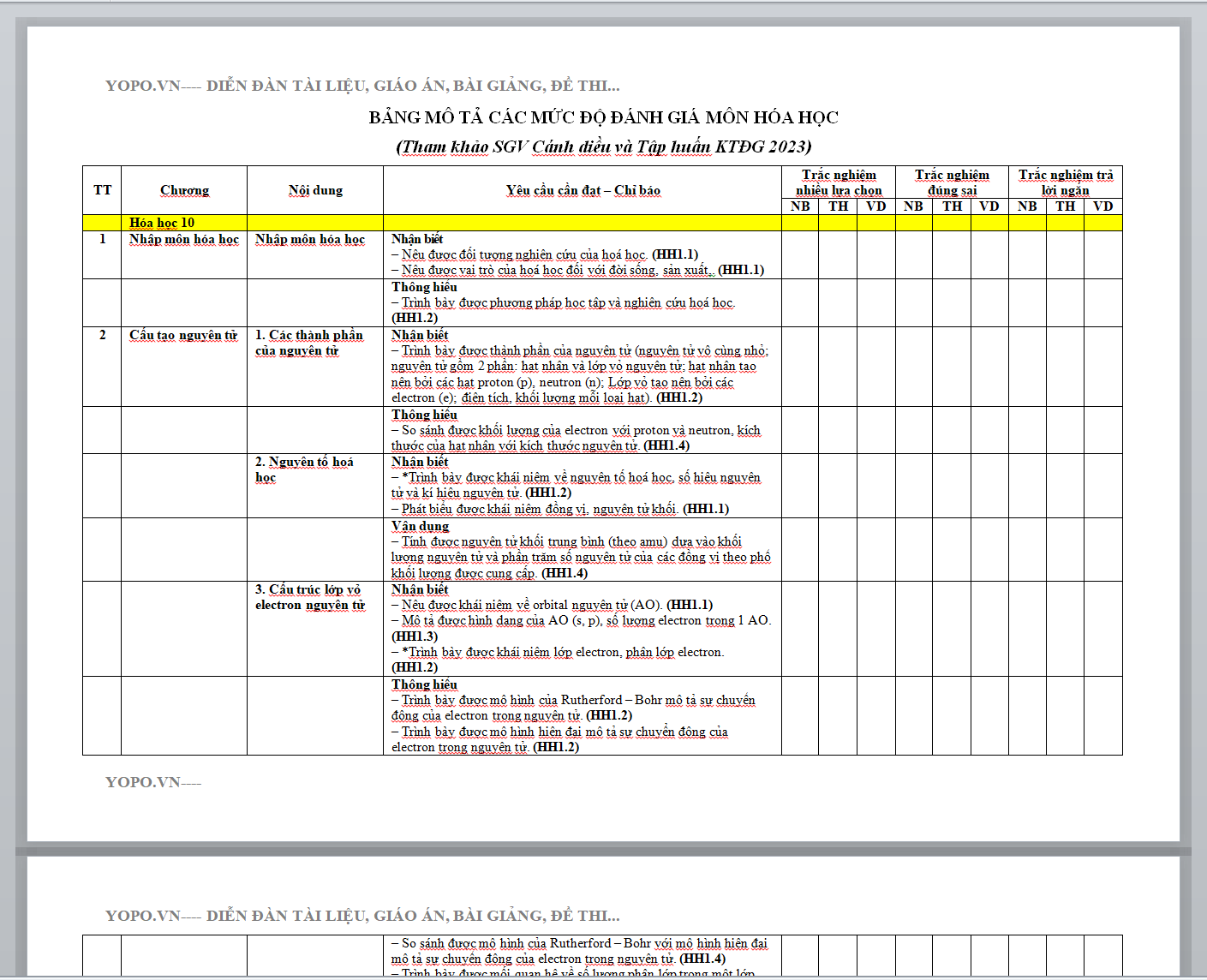
Task: Click line Nêu được vai trò của hoá học
Action: click(578, 270)
